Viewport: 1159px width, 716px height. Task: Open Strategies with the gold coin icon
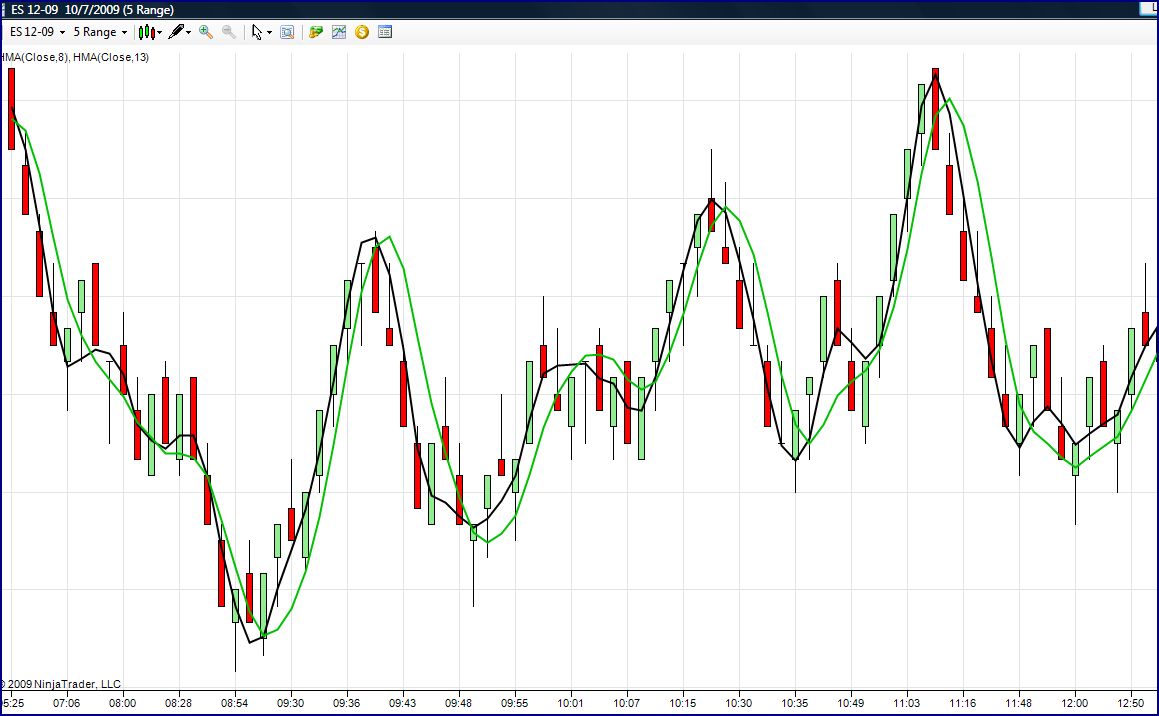(362, 32)
